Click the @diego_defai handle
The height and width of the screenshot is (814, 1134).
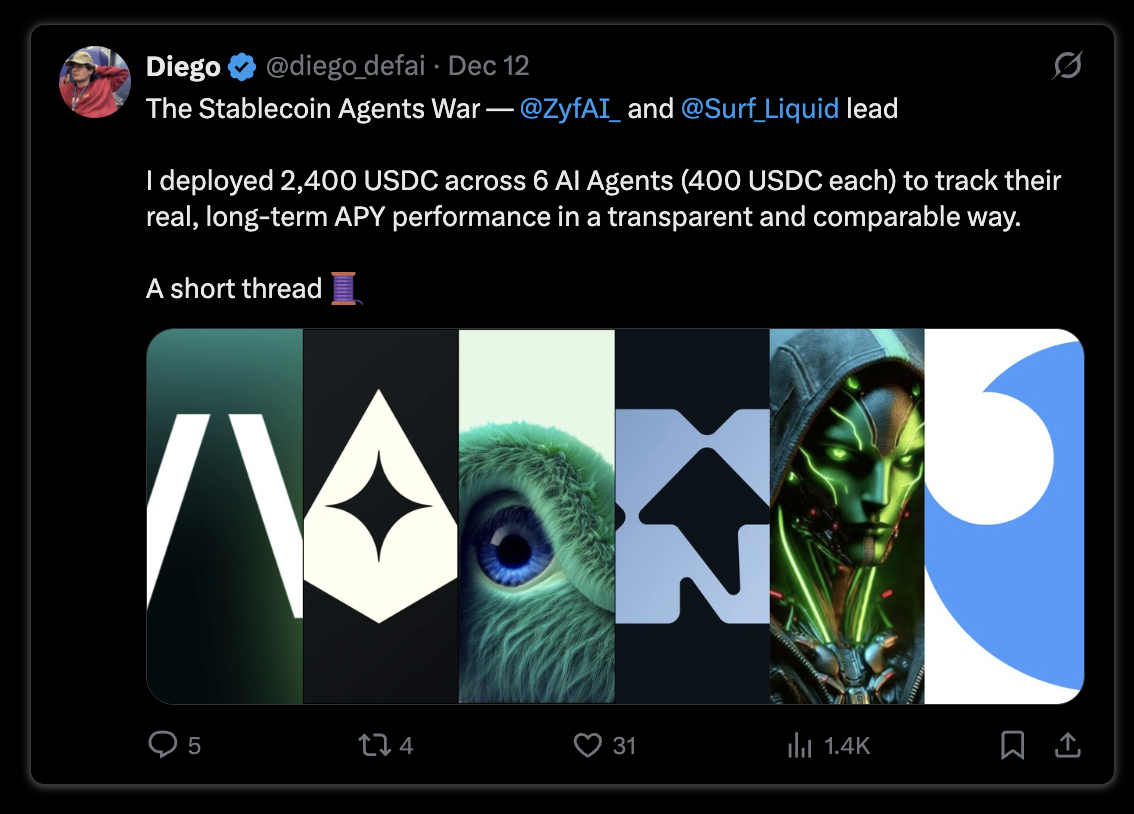click(x=345, y=67)
